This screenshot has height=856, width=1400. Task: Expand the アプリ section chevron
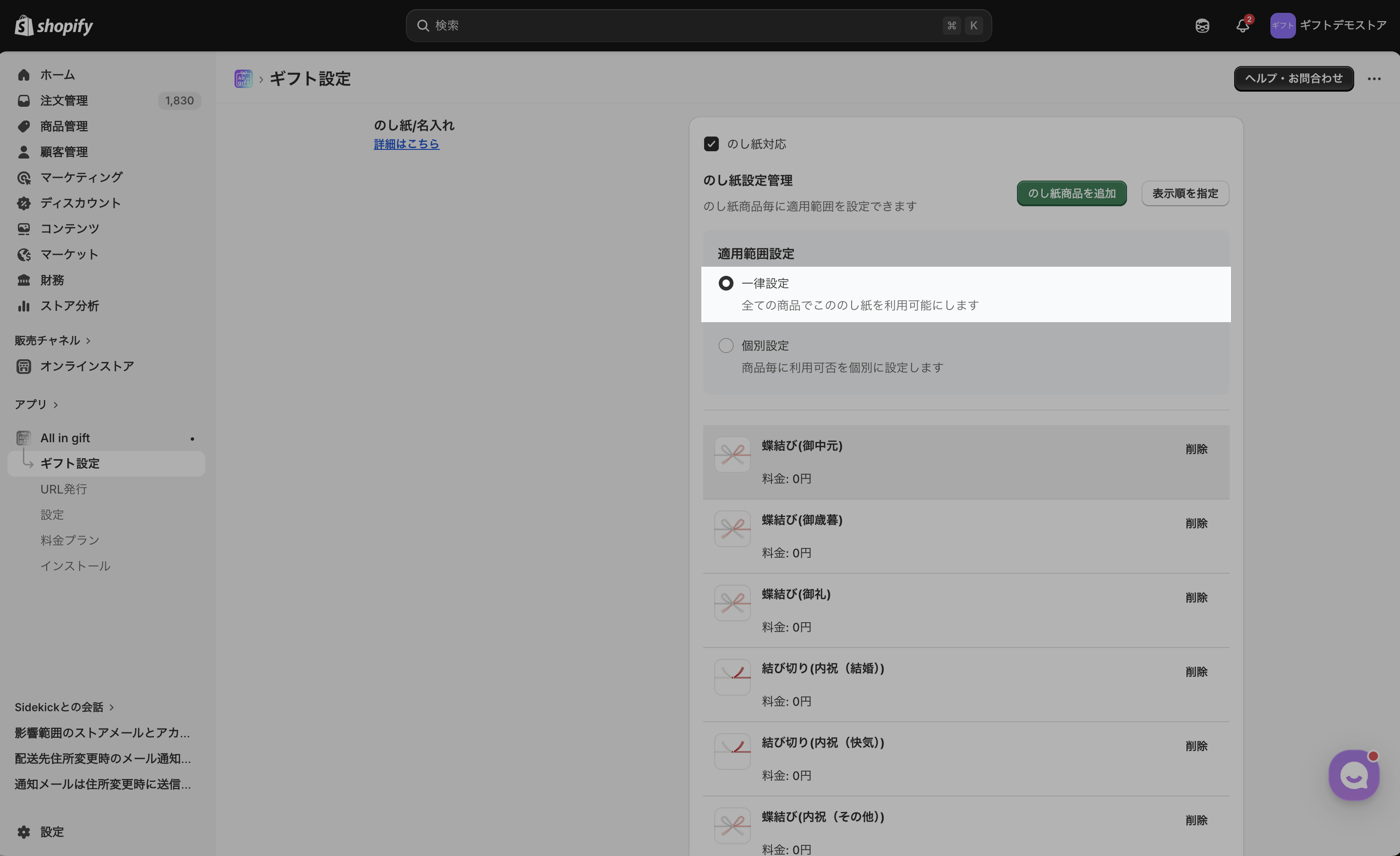56,405
